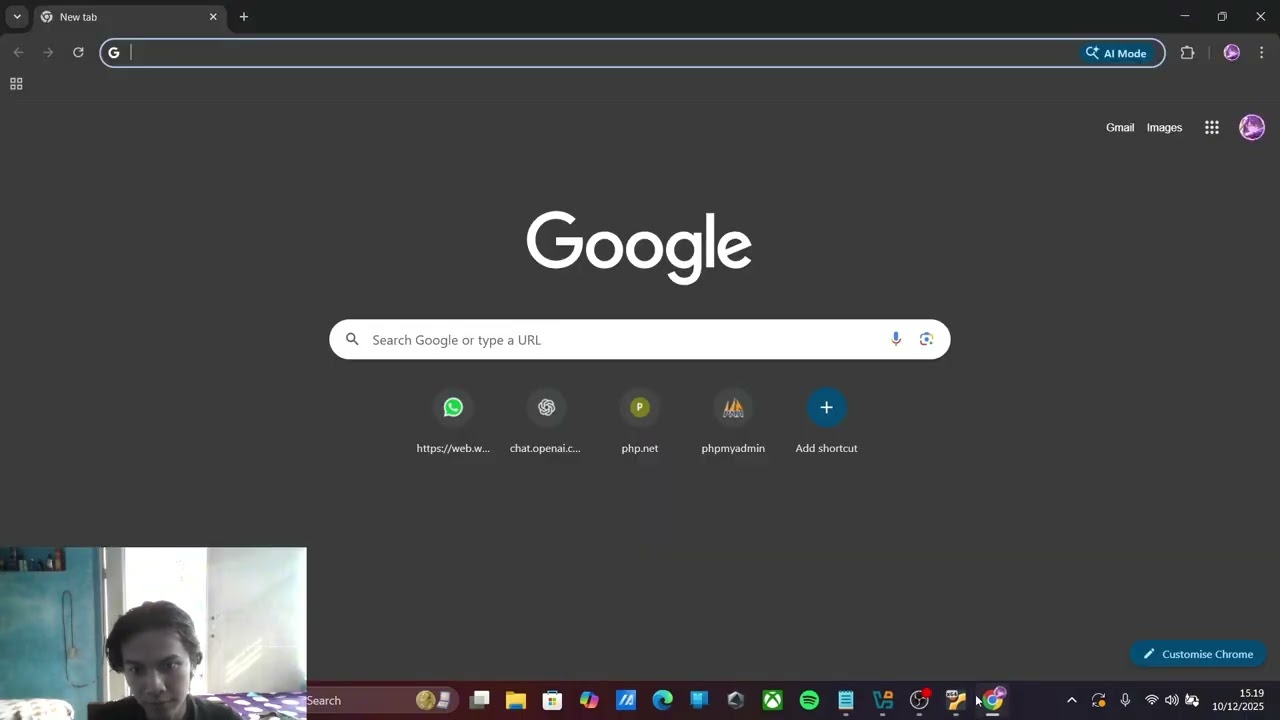Viewport: 1280px width, 720px height.
Task: Open the Extensions puzzle icon
Action: pyautogui.click(x=1188, y=53)
